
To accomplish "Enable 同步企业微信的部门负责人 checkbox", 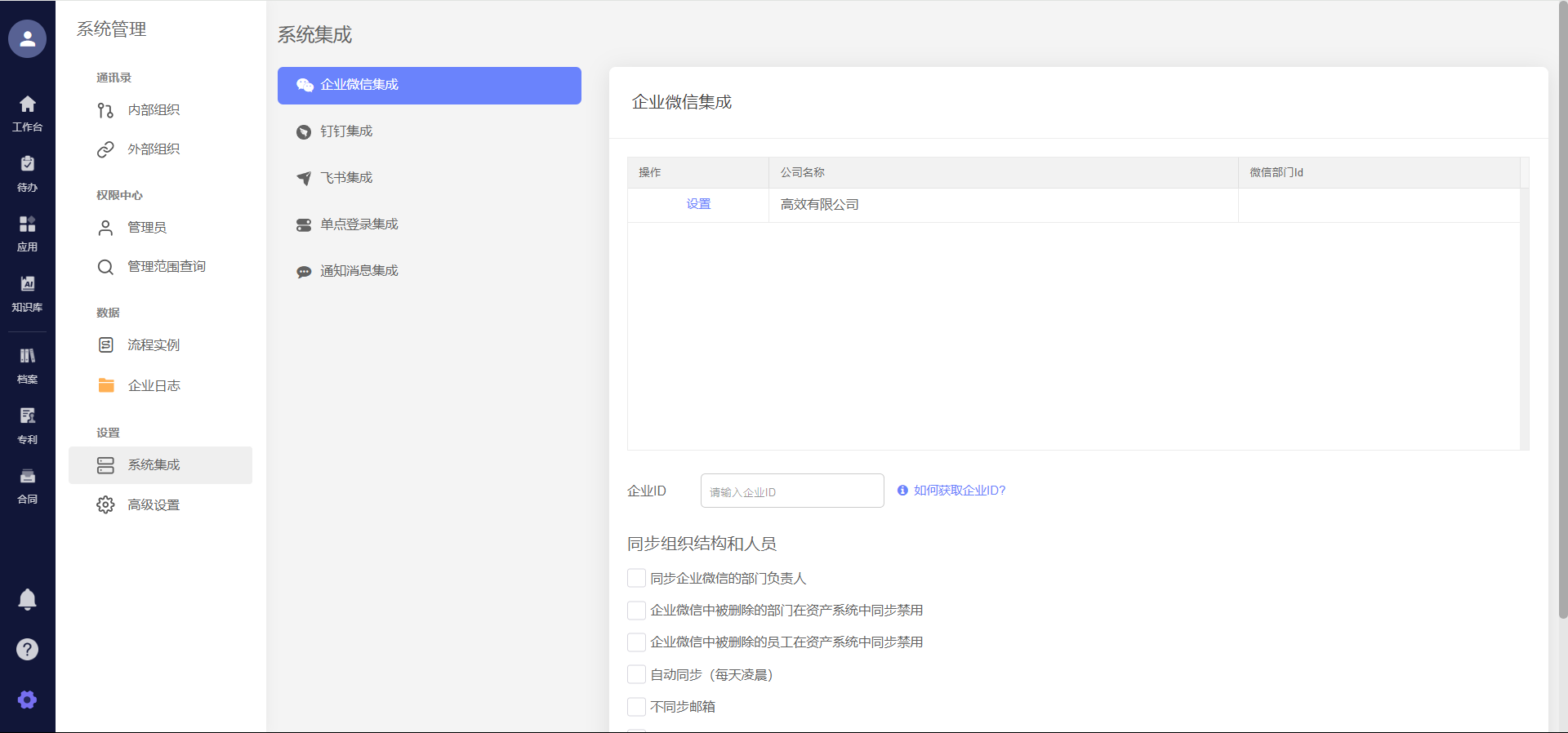I will click(636, 578).
